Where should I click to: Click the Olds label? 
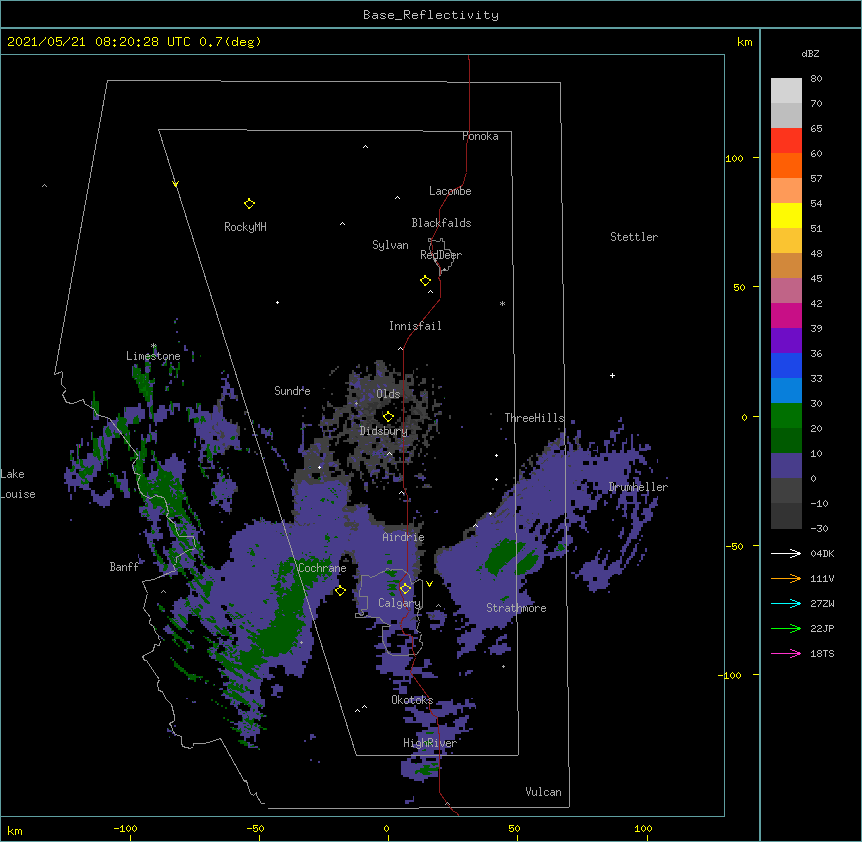[x=388, y=394]
